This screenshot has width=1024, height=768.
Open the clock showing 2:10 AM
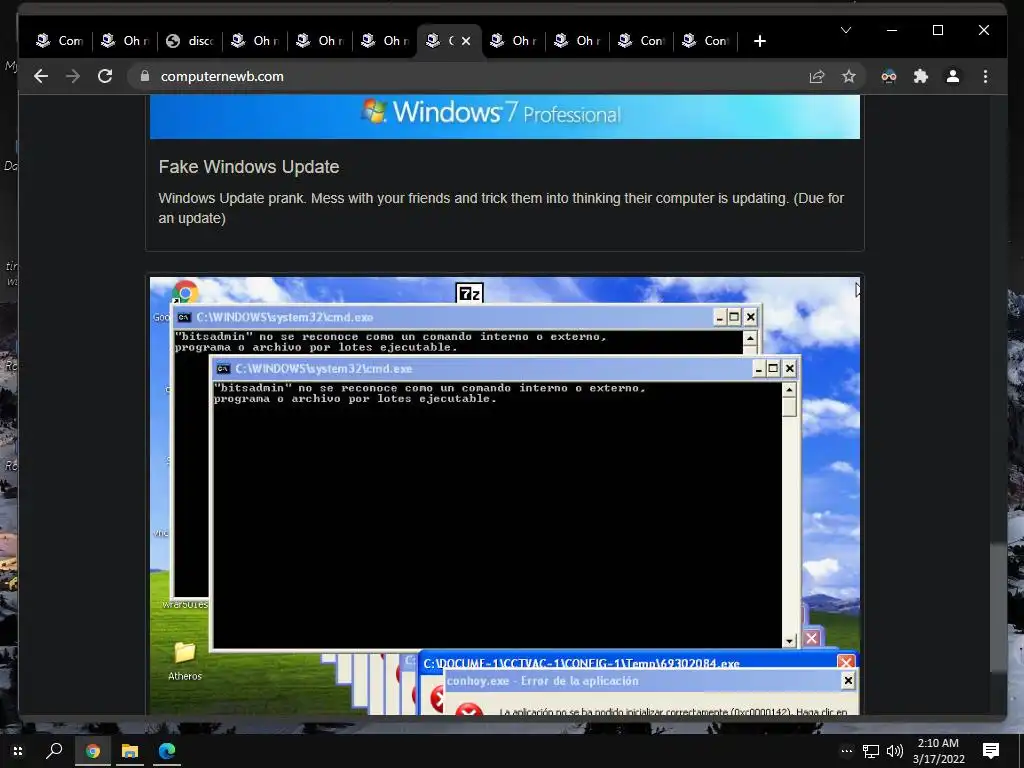pos(938,751)
